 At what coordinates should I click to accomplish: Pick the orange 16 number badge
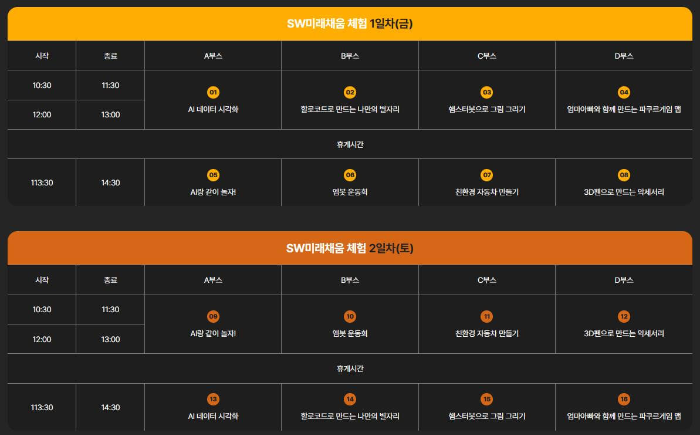pos(624,399)
